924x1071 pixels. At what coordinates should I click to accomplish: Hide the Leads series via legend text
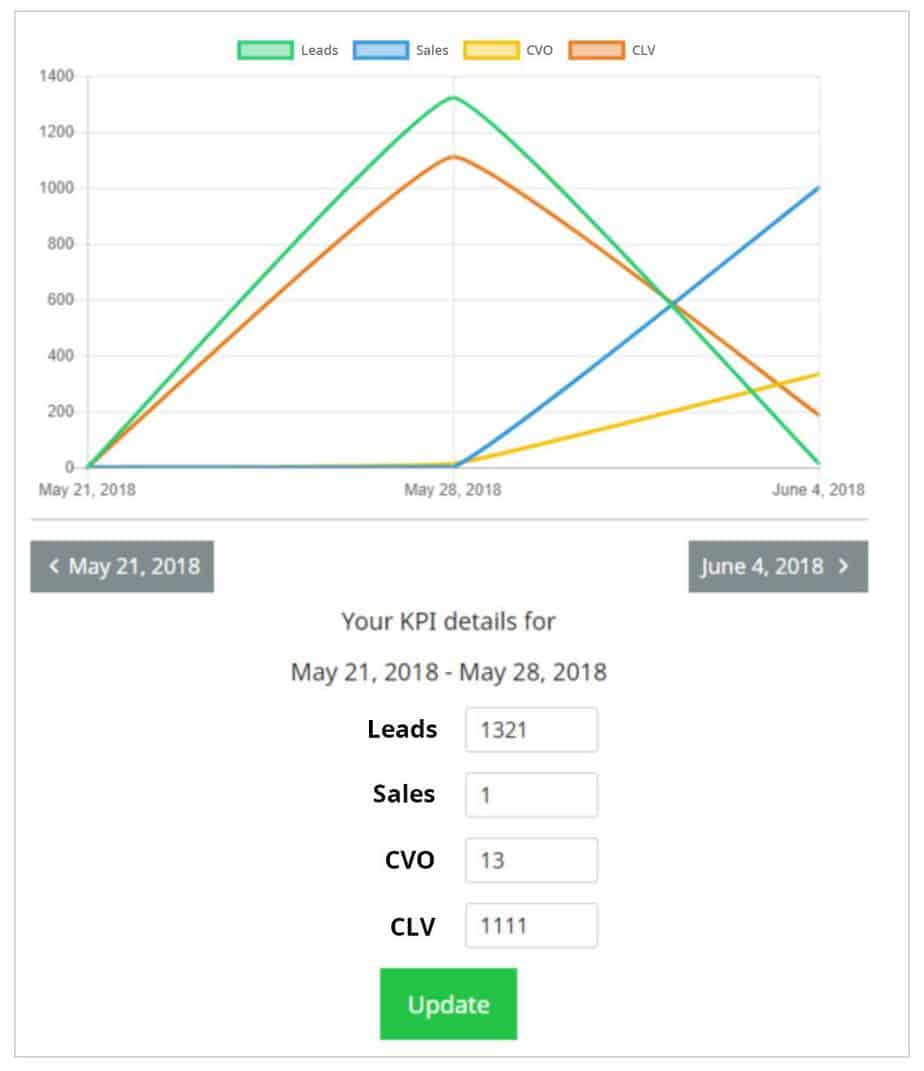pos(319,50)
